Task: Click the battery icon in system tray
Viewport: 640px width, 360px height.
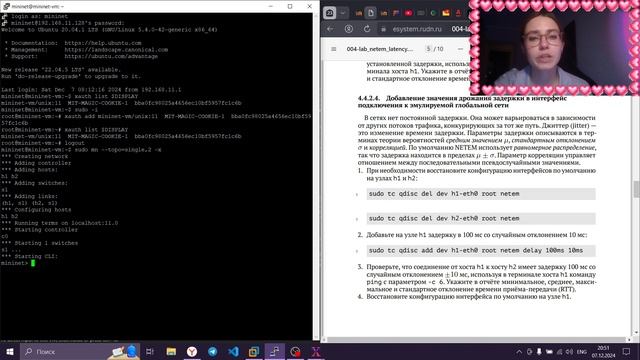Action: tap(549, 352)
